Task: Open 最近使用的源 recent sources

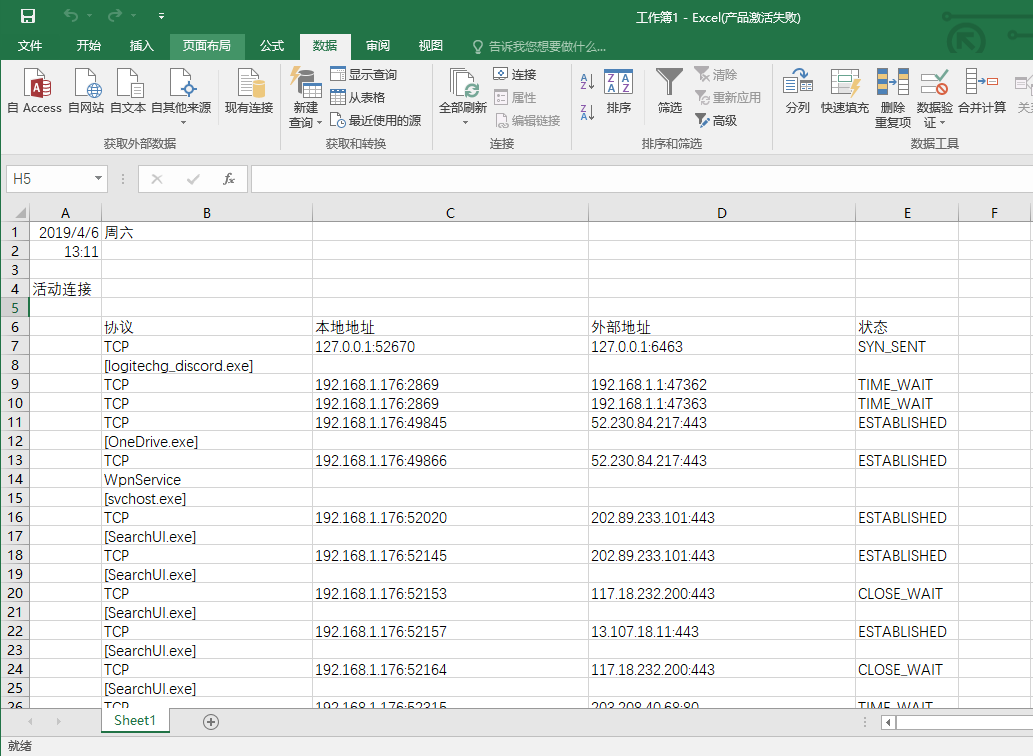Action: pyautogui.click(x=376, y=121)
